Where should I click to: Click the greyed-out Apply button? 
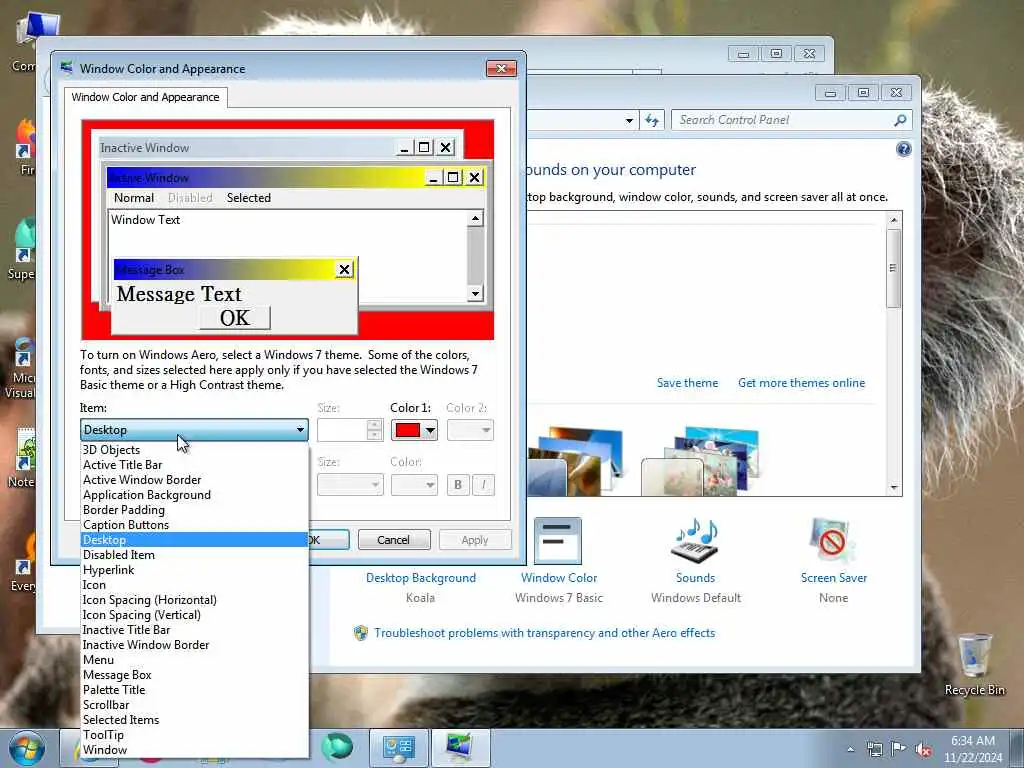[475, 540]
